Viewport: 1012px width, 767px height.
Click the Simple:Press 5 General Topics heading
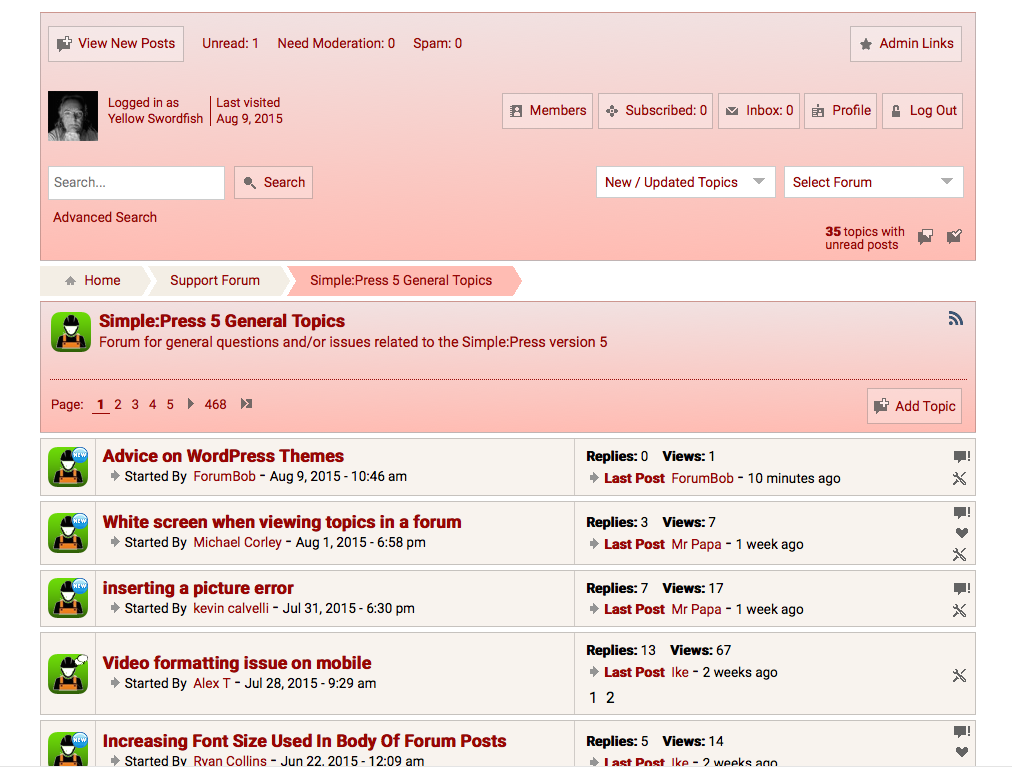coord(222,321)
